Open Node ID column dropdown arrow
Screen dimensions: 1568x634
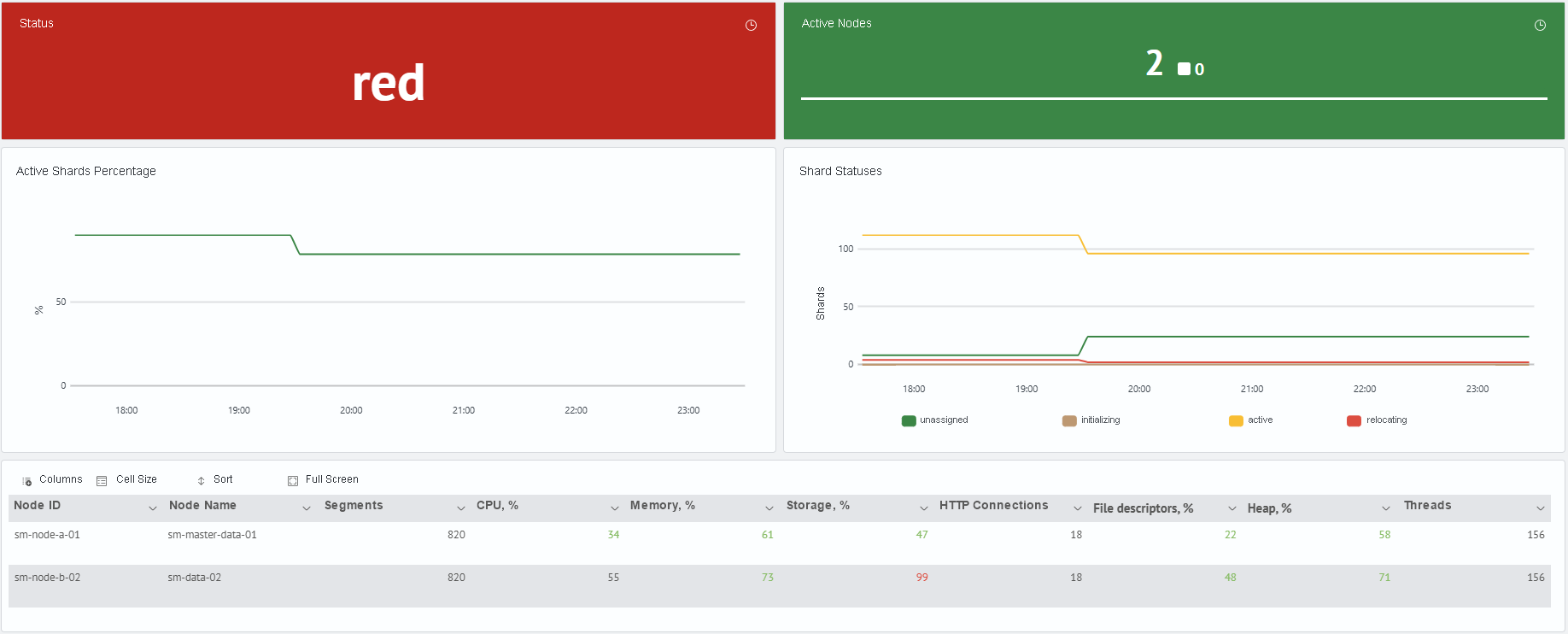153,508
